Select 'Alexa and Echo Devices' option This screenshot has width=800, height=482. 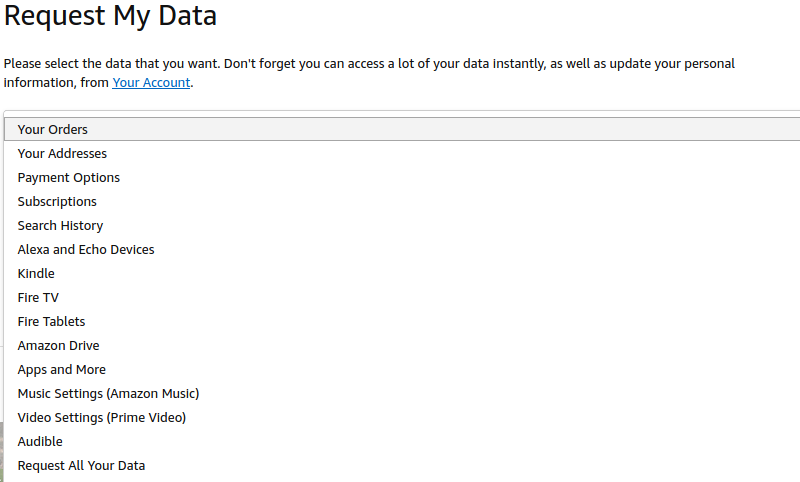pos(86,250)
